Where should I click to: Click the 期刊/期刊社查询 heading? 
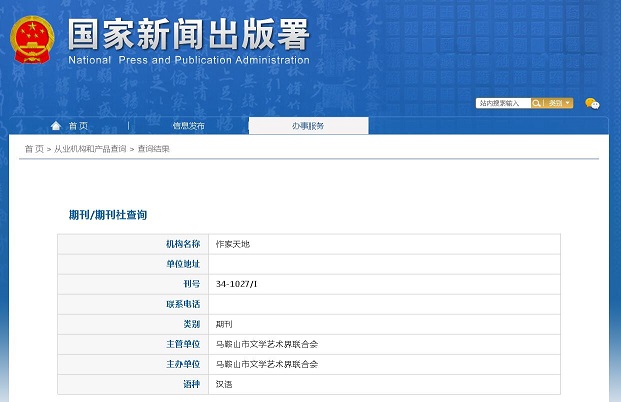108,215
